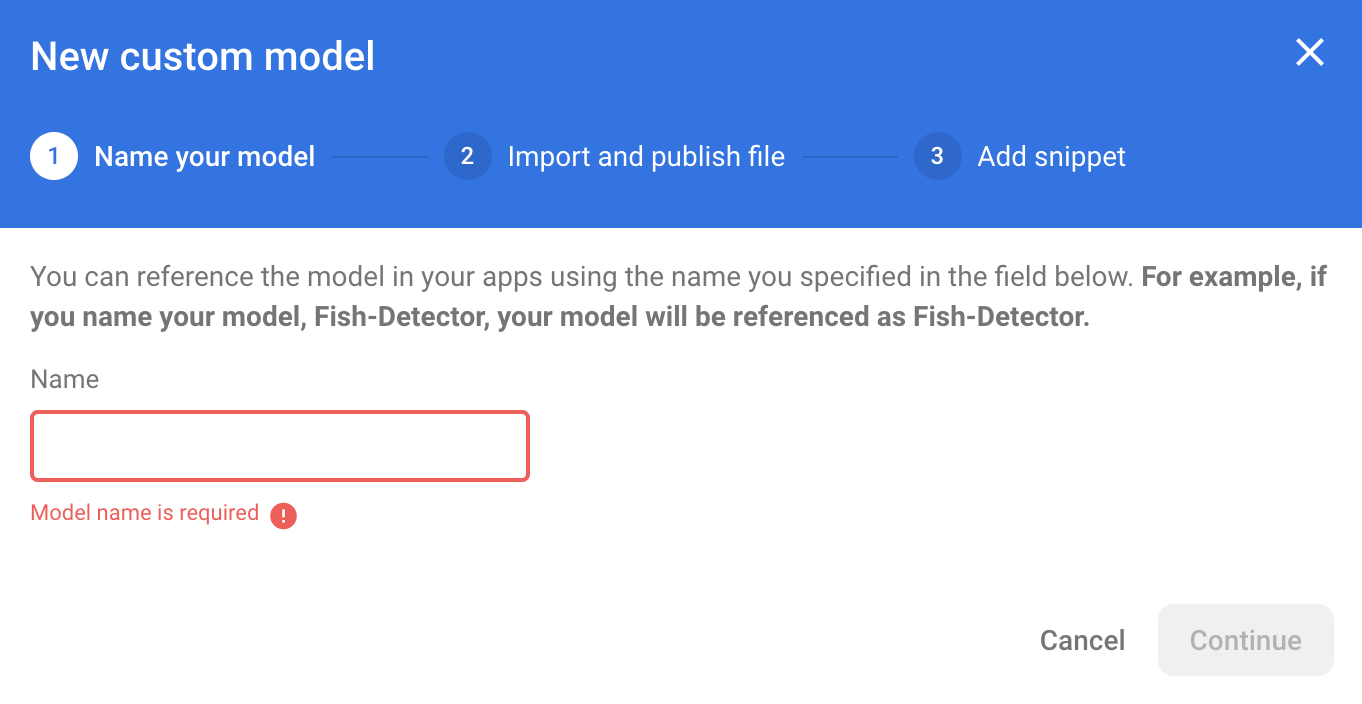Click the error badge after the validation message
1362x704 pixels.
[x=282, y=514]
